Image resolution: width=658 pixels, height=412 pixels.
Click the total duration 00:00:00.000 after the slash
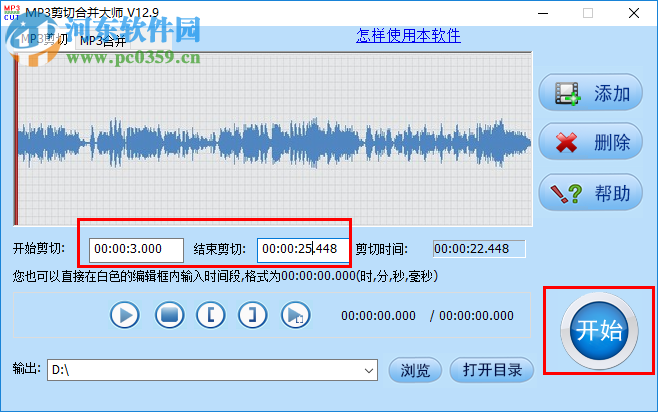point(476,316)
